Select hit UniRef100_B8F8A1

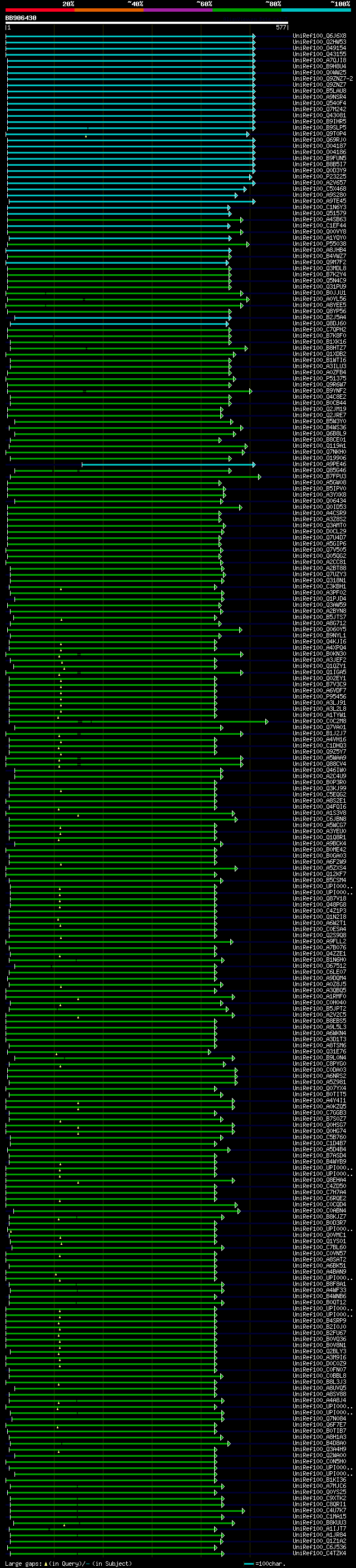tap(319, 1284)
